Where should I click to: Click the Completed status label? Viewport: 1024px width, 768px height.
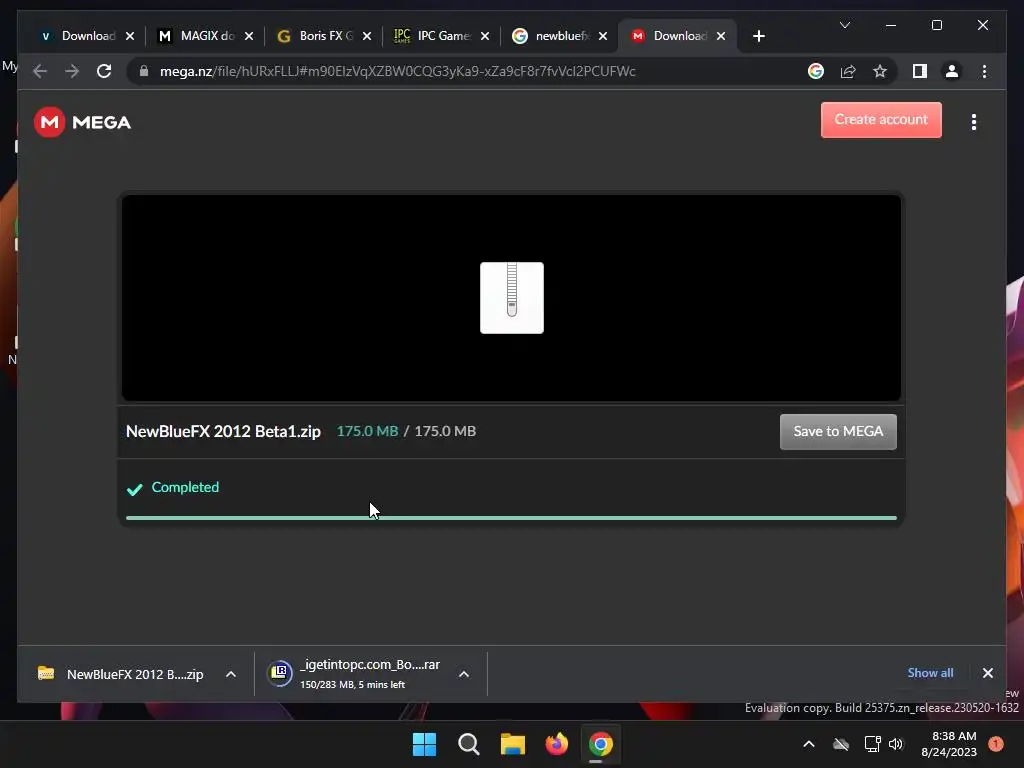185,487
